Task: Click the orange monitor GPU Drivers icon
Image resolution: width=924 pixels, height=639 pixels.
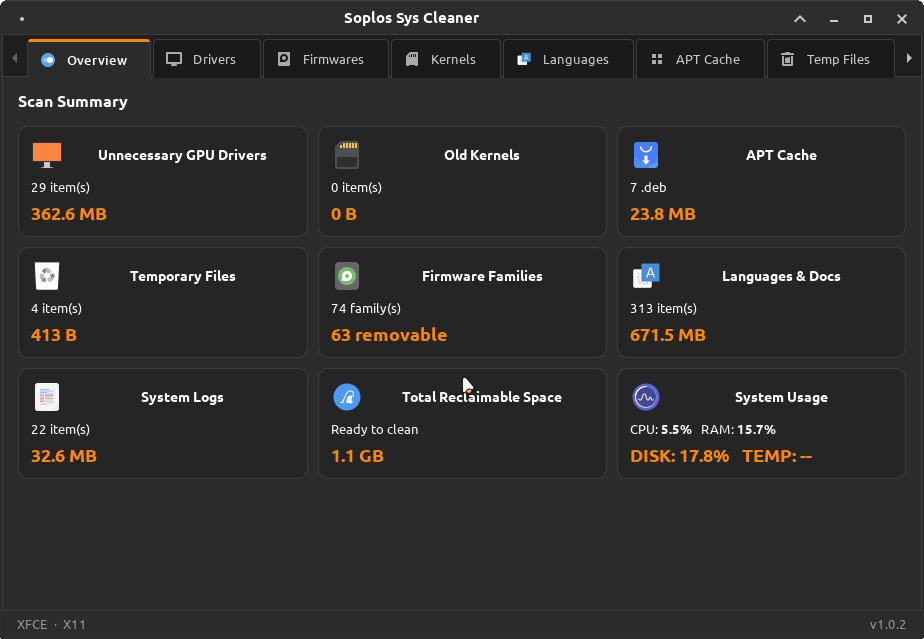Action: 47,155
